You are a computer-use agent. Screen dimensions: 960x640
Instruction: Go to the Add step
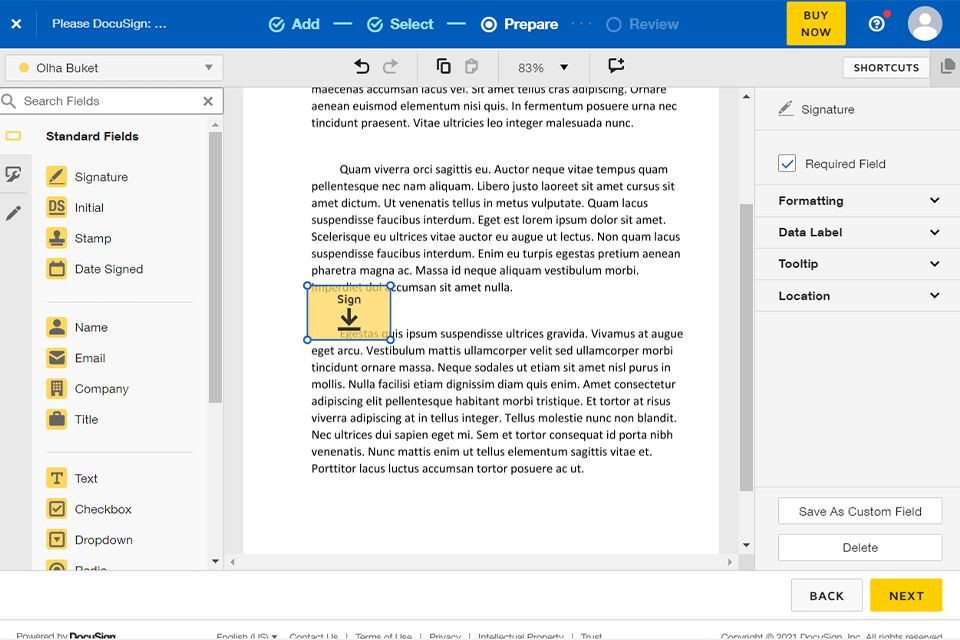pyautogui.click(x=294, y=24)
